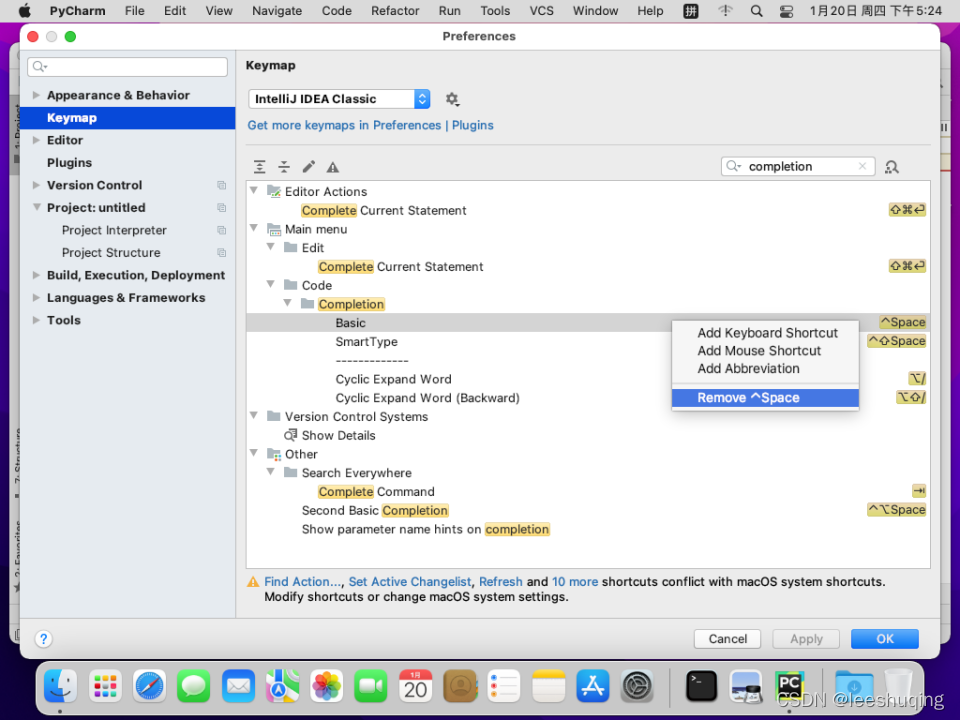The image size is (960, 720).
Task: Open Messages from the Dock
Action: point(193,685)
